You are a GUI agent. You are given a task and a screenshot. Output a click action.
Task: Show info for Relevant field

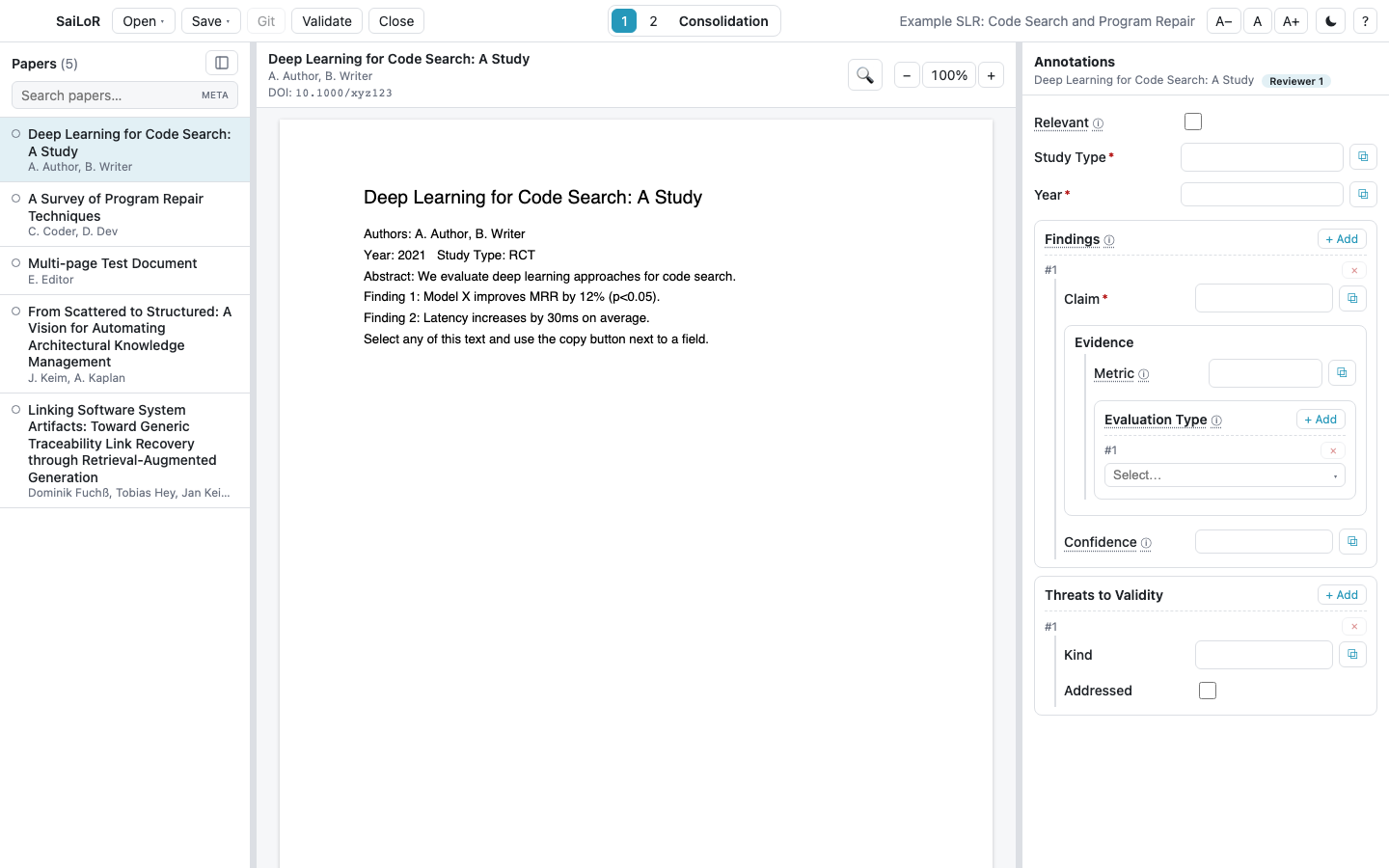[x=1098, y=123]
